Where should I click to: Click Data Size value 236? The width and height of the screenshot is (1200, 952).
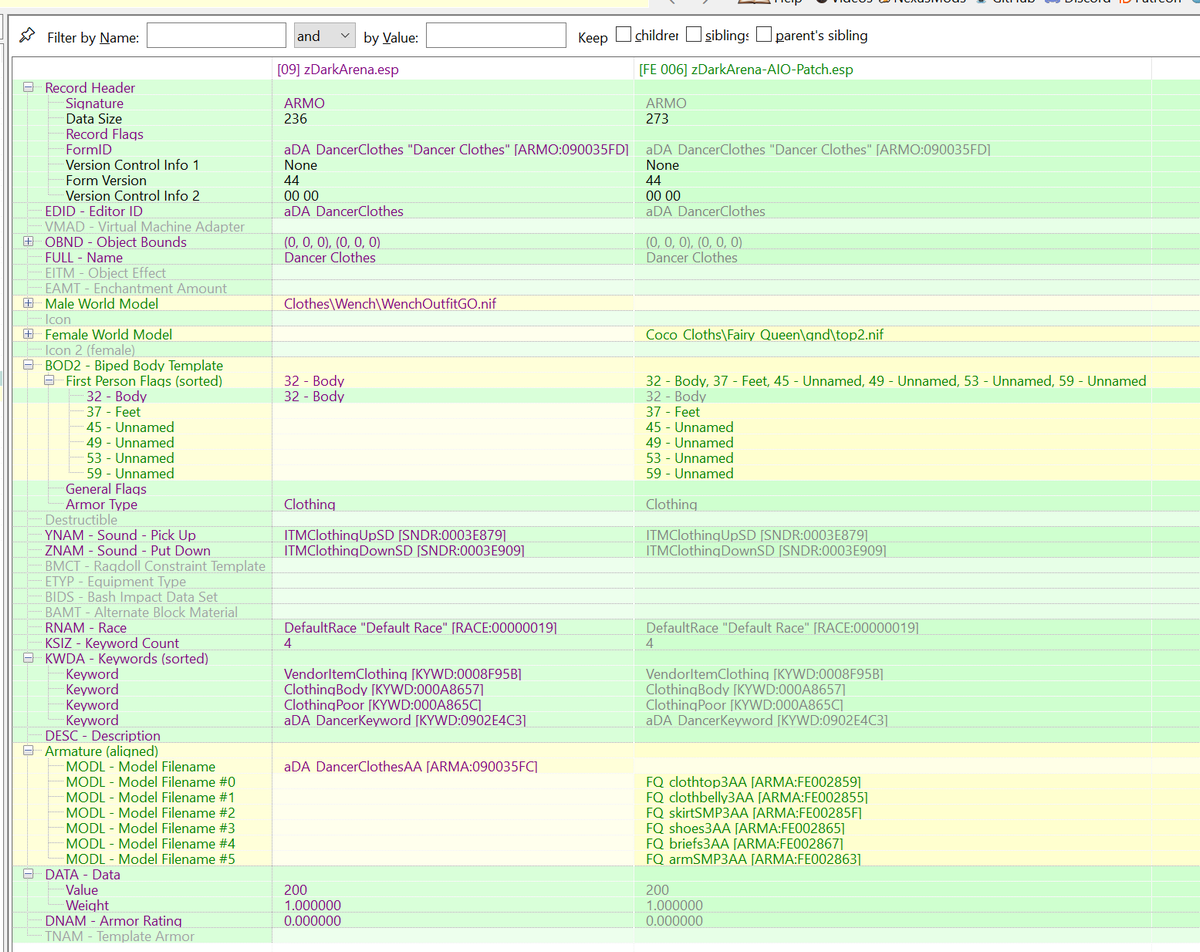click(296, 119)
